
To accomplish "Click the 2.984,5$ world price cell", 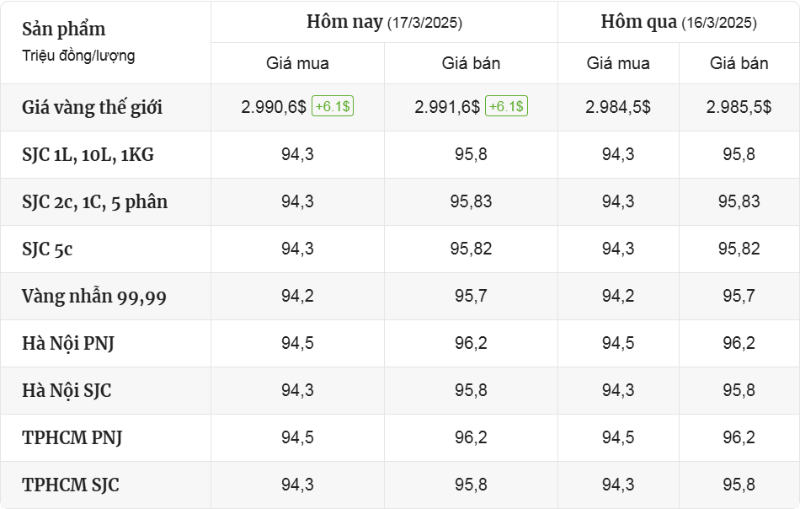I will 618,107.
